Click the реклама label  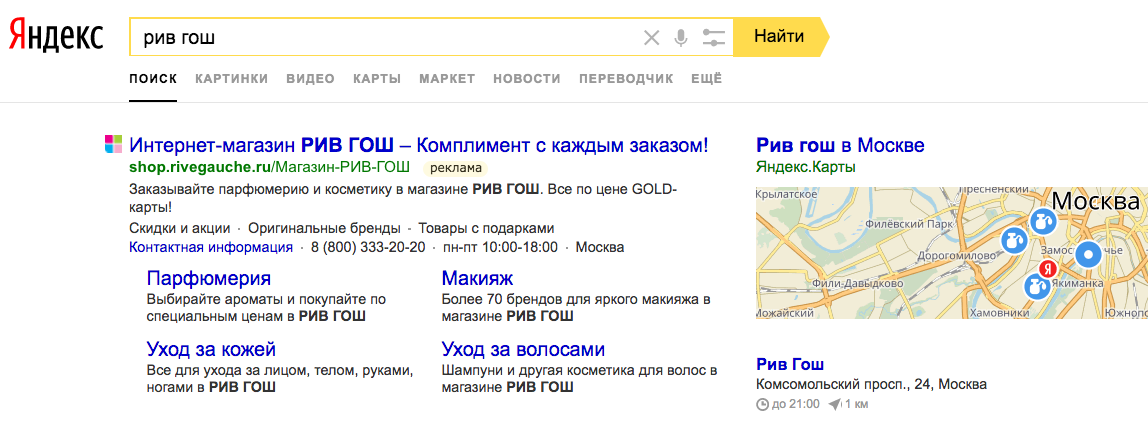click(x=456, y=168)
